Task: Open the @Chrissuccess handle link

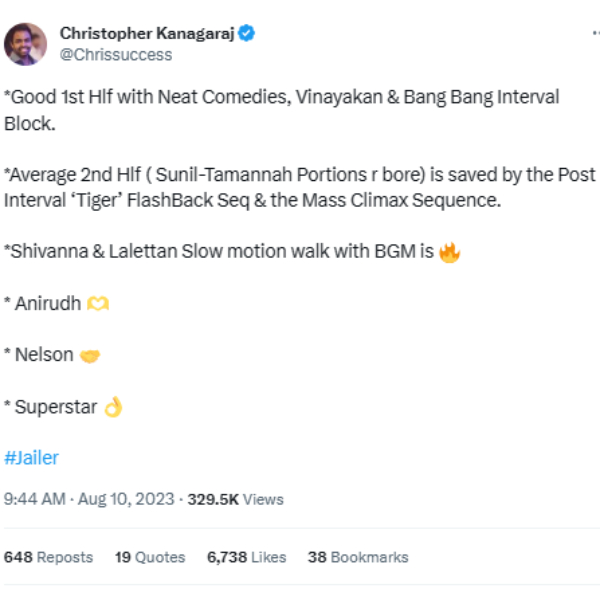Action: tap(116, 55)
